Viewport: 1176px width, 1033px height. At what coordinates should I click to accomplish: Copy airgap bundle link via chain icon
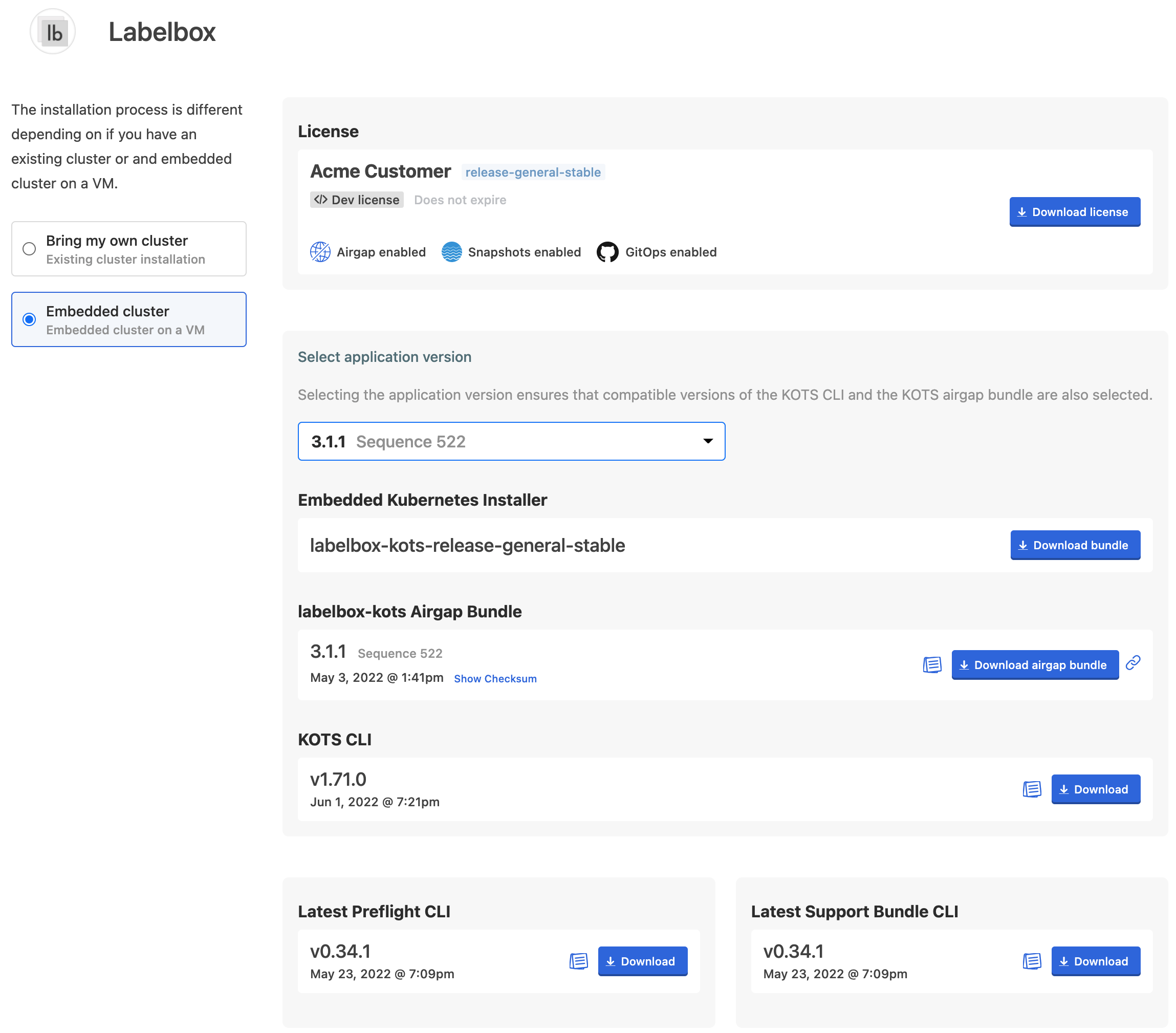coord(1133,663)
